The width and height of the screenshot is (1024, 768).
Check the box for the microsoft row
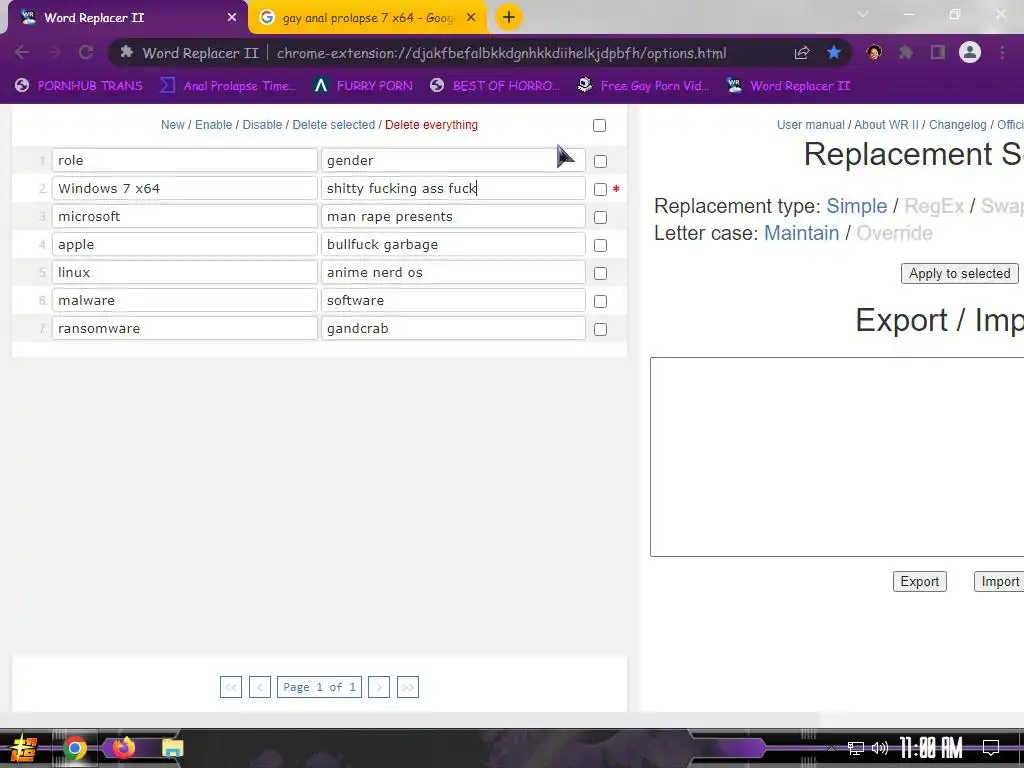click(x=601, y=217)
